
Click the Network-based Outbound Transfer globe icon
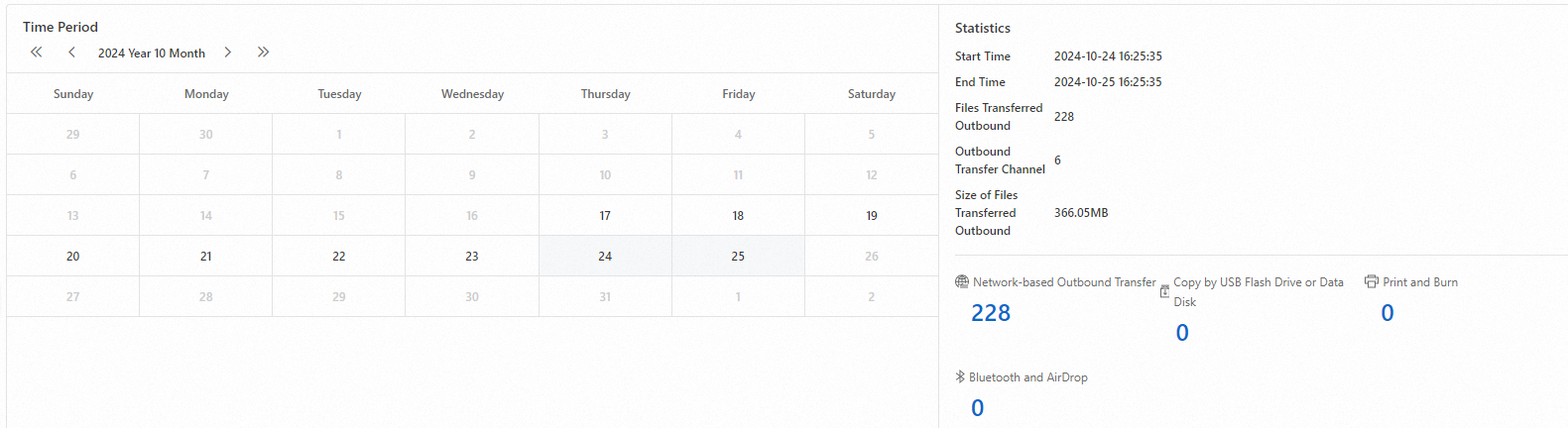click(962, 282)
